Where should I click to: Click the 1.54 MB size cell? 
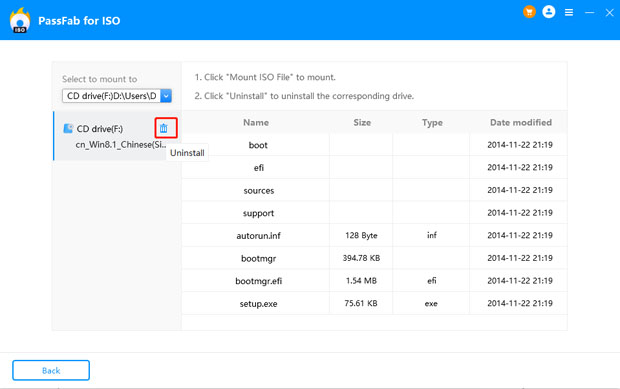[361, 281]
